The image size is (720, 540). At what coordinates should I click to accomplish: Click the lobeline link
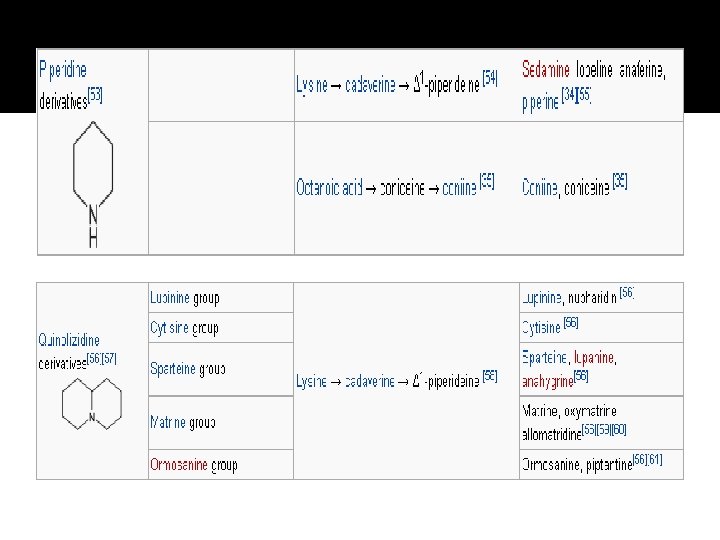594,71
